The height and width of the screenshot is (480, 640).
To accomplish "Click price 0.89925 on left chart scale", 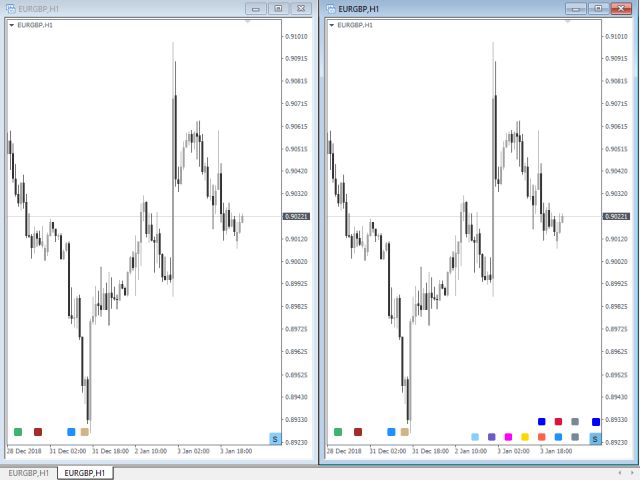I will coord(296,284).
